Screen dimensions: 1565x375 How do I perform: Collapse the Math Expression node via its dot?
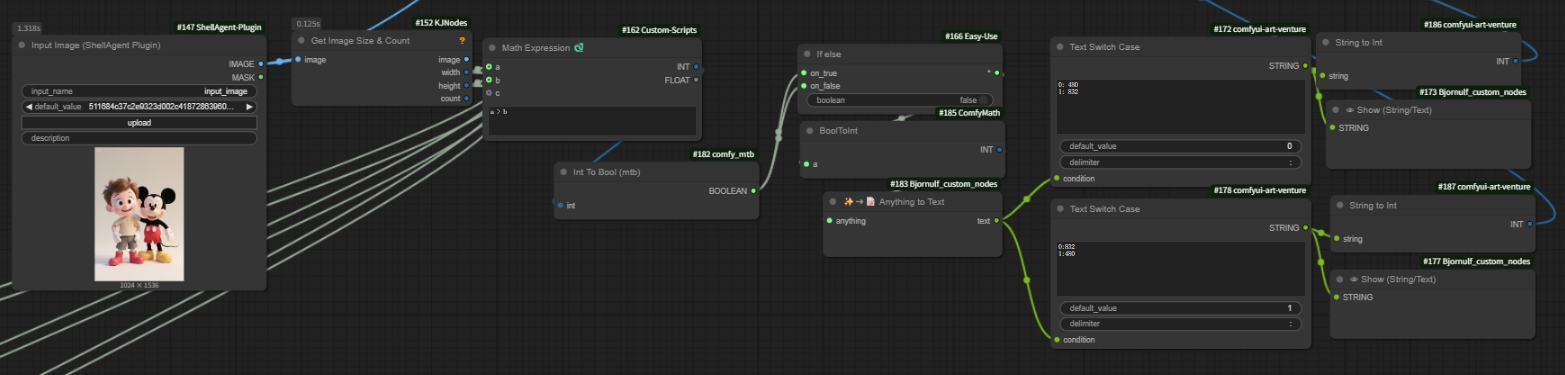coord(493,48)
